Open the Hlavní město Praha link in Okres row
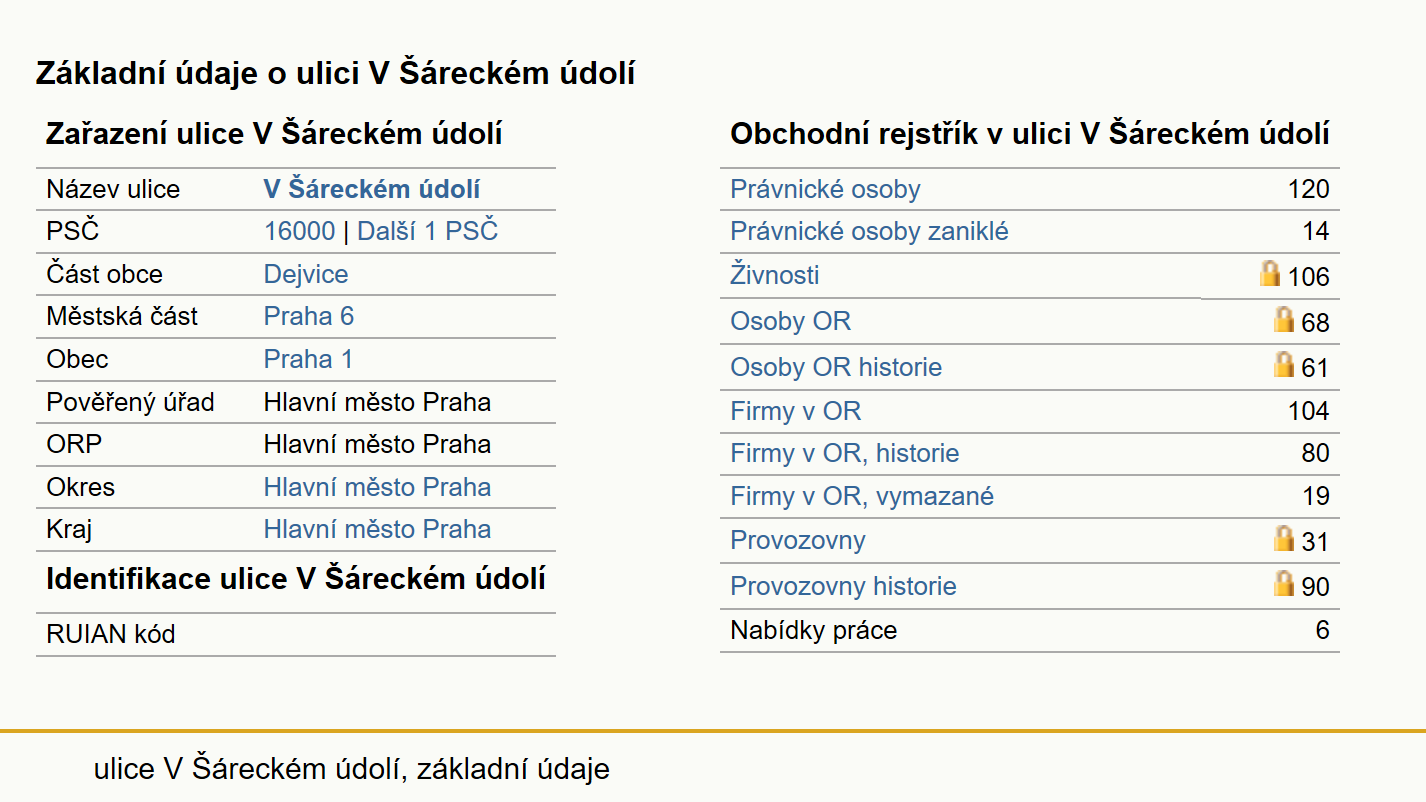This screenshot has width=1426, height=802. 377,487
